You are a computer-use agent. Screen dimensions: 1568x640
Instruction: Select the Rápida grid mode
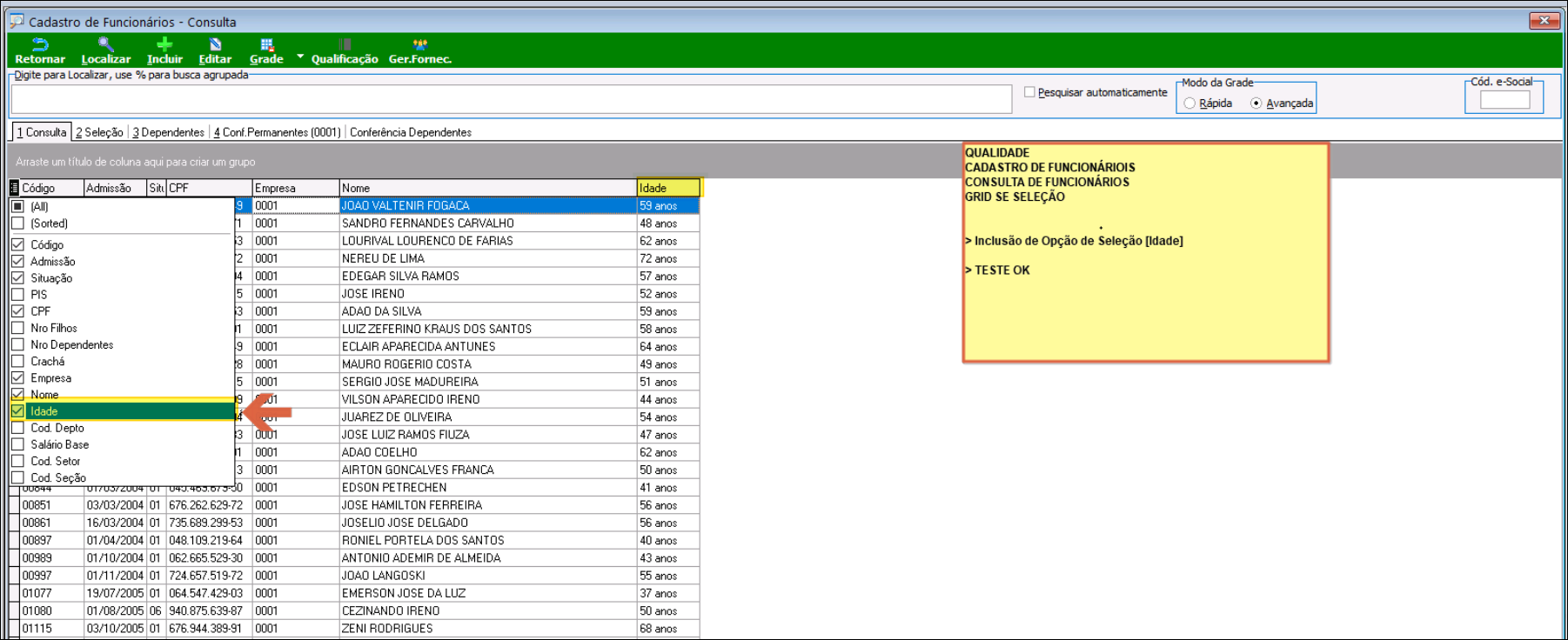1189,103
